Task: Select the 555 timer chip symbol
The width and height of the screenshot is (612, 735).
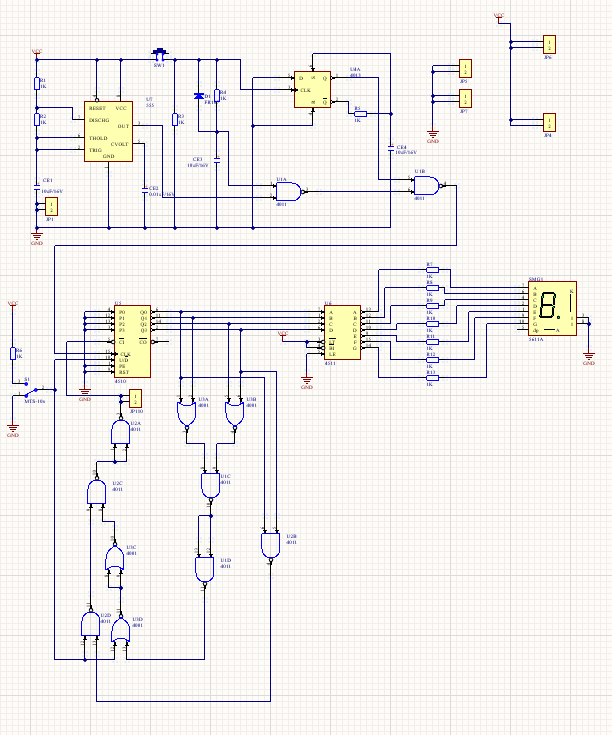Action: click(x=108, y=132)
